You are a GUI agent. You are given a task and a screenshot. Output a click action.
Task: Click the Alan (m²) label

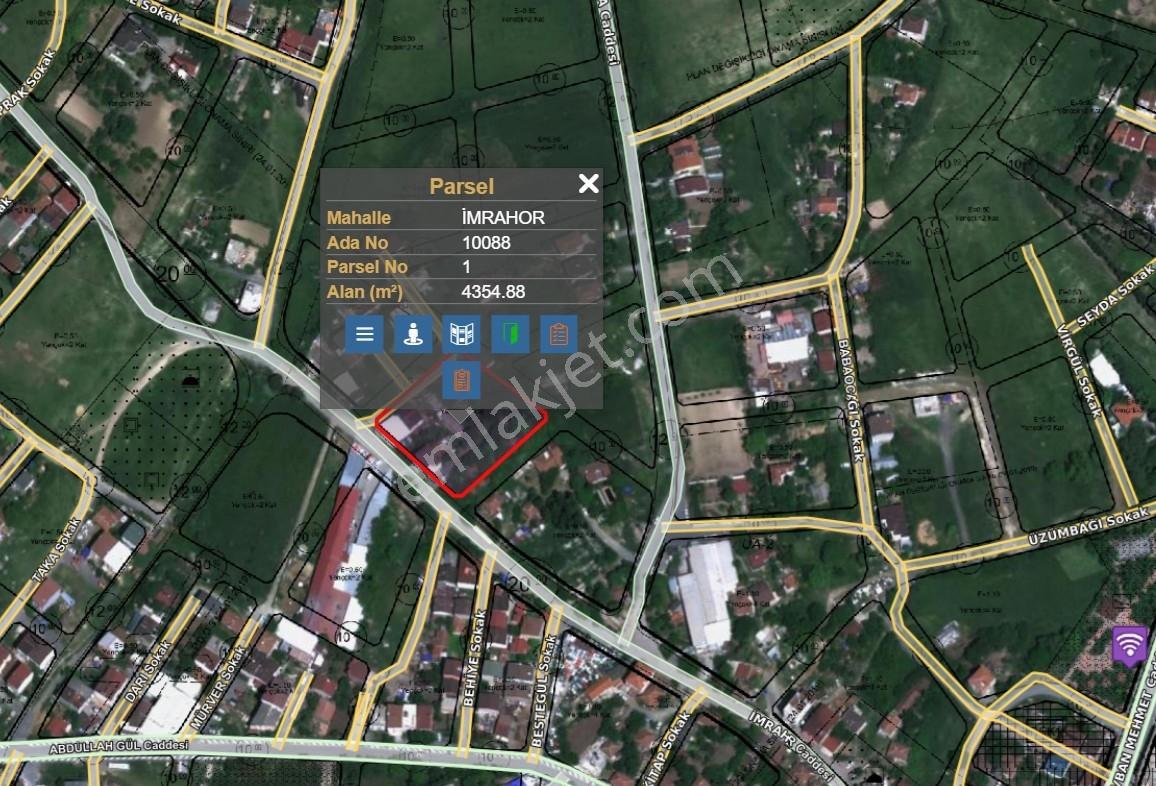pos(365,292)
